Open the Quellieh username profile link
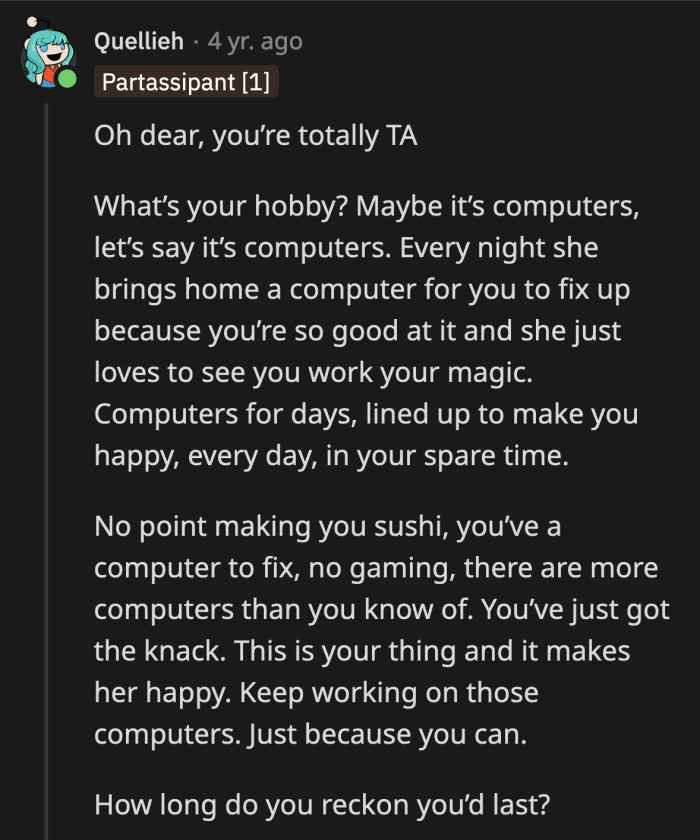The height and width of the screenshot is (840, 700). click(x=139, y=42)
